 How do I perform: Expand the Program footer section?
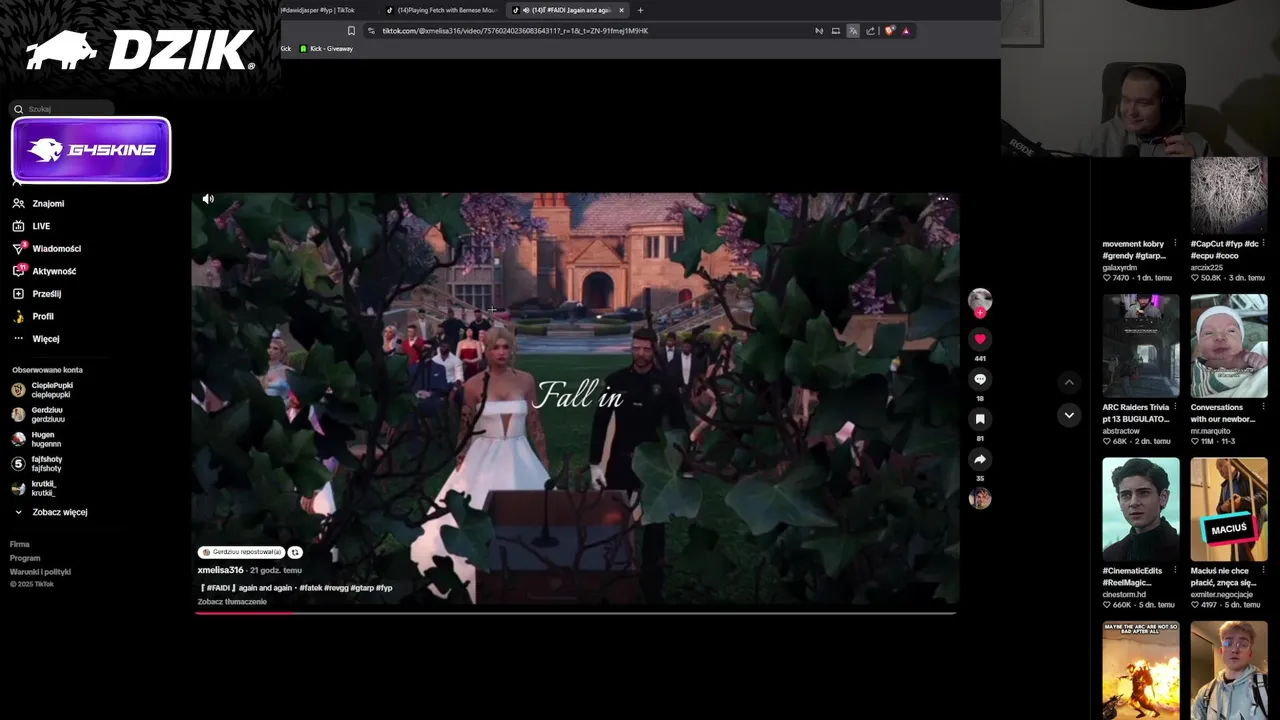pos(25,558)
